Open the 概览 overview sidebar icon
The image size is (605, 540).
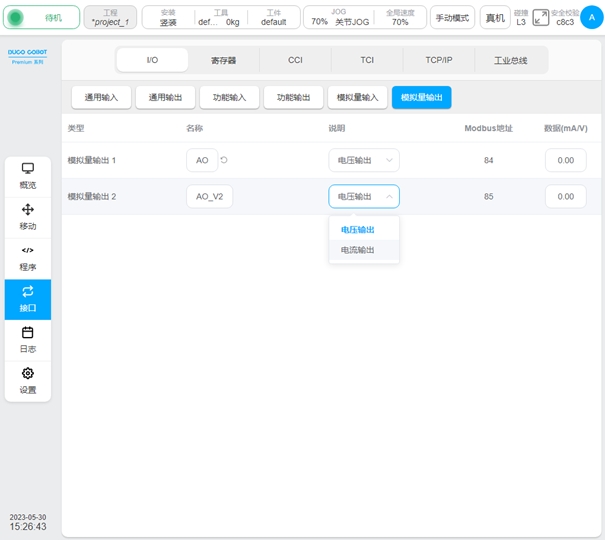click(x=27, y=175)
